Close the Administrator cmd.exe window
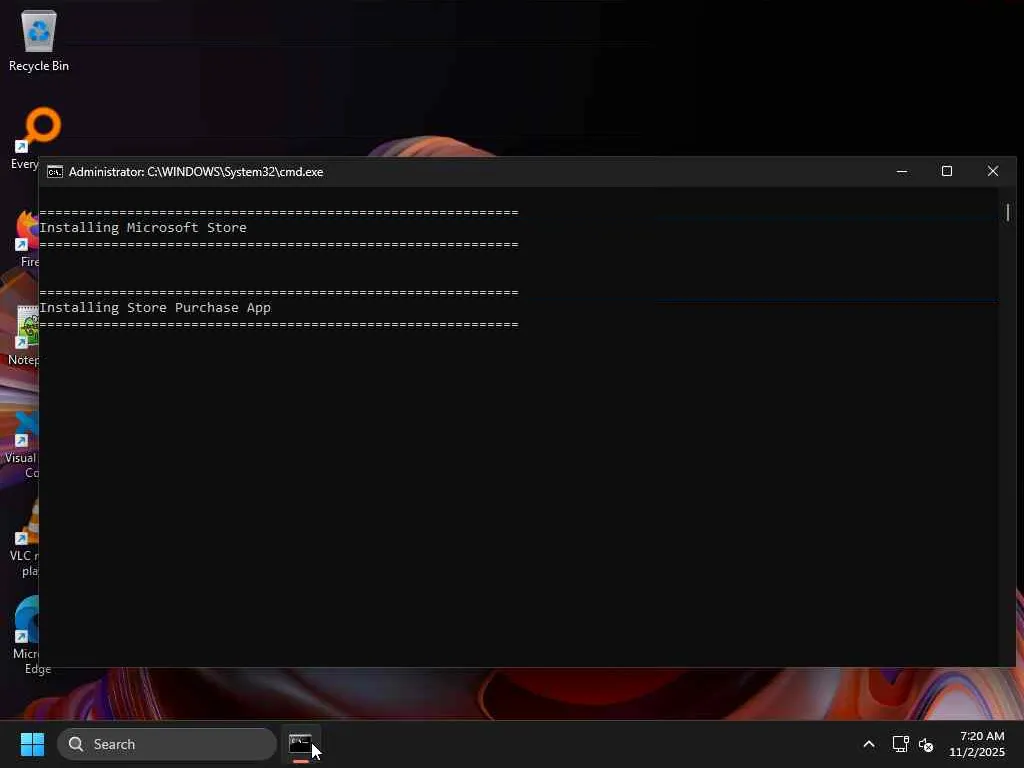This screenshot has width=1024, height=768. click(x=993, y=171)
